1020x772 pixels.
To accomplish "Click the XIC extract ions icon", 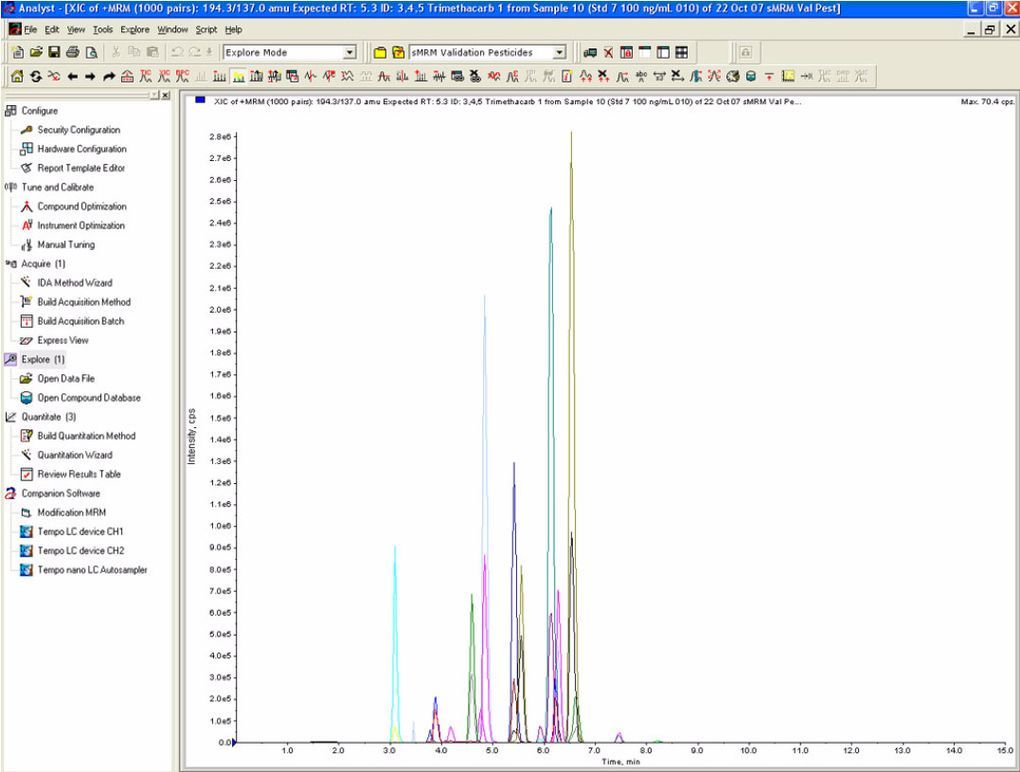I will click(165, 76).
